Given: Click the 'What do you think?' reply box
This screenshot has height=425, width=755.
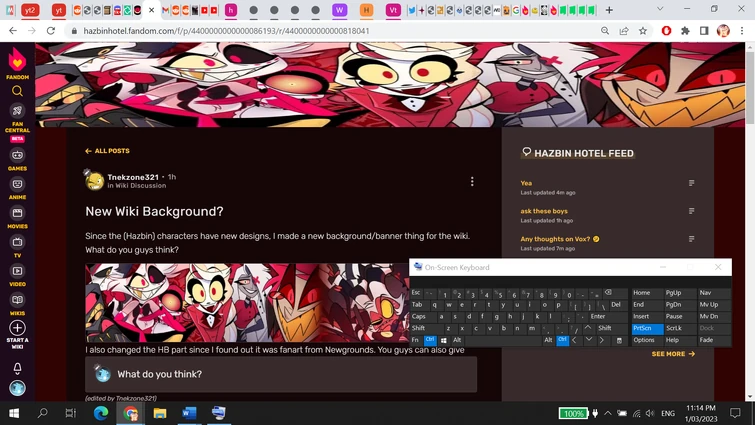Looking at the screenshot, I should pos(281,374).
